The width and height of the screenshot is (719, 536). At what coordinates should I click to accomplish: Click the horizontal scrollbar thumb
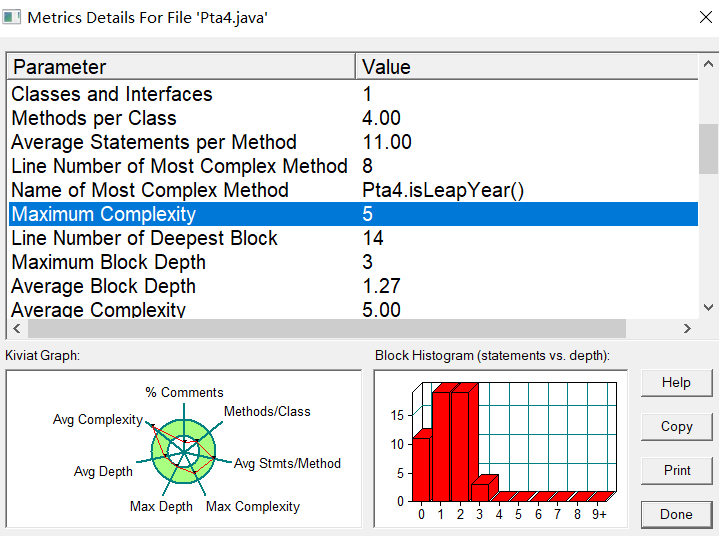(326, 328)
